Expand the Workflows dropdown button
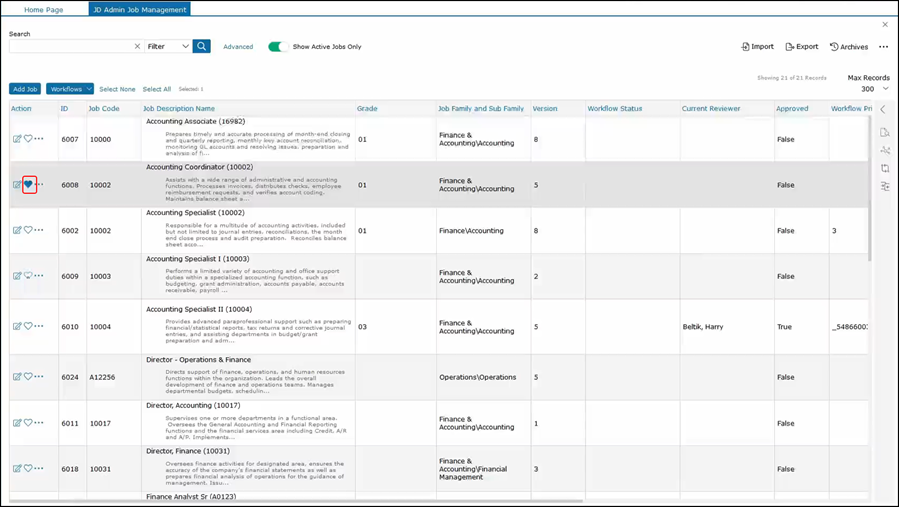This screenshot has height=507, width=899. [x=69, y=89]
